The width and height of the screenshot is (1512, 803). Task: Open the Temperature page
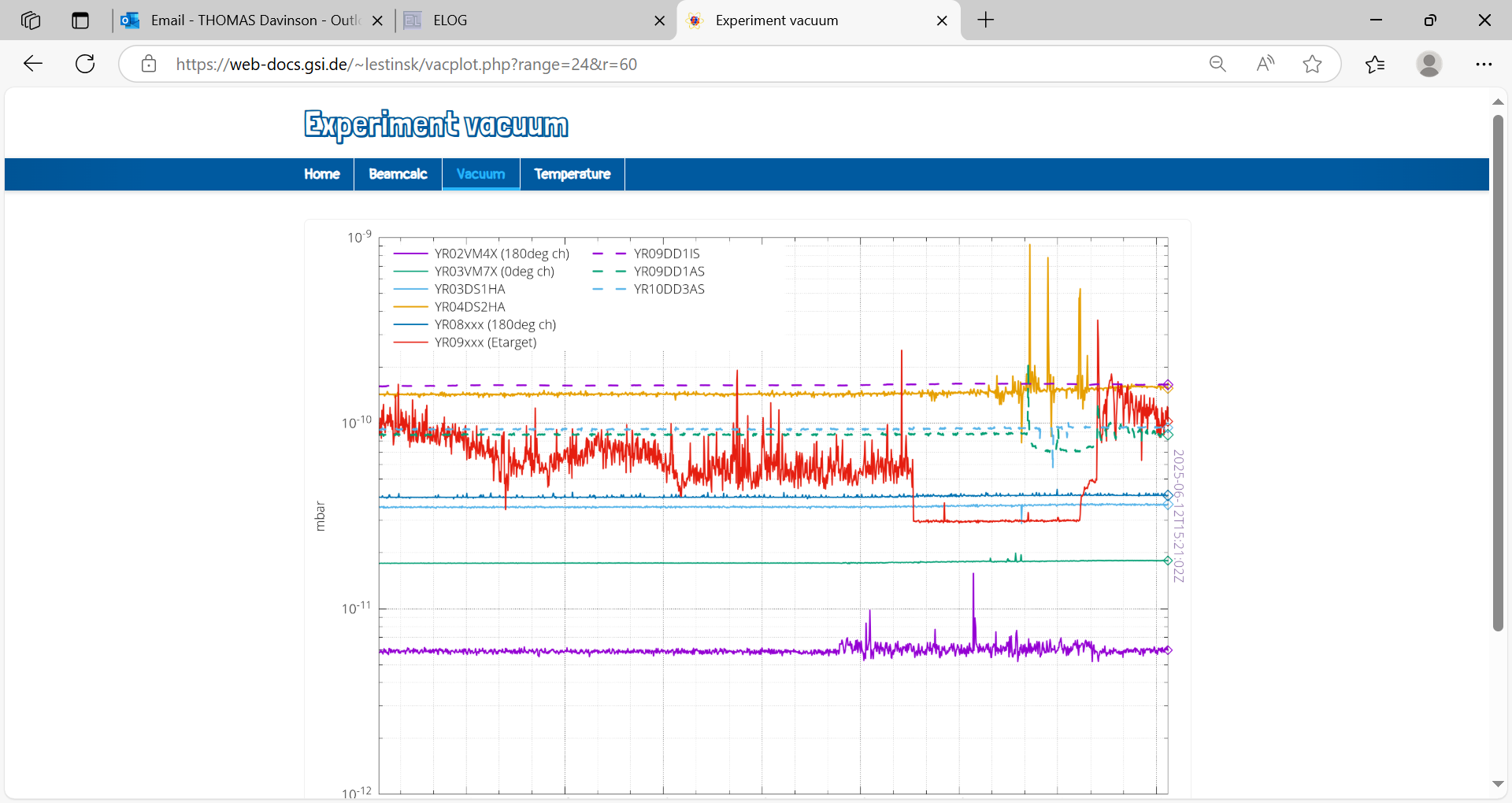coord(572,174)
